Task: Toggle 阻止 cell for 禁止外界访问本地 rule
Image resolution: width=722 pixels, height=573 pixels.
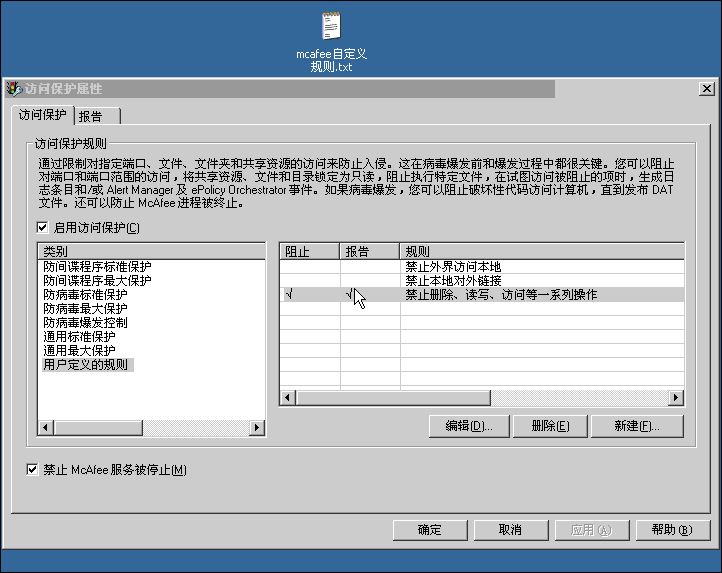Action: (309, 267)
